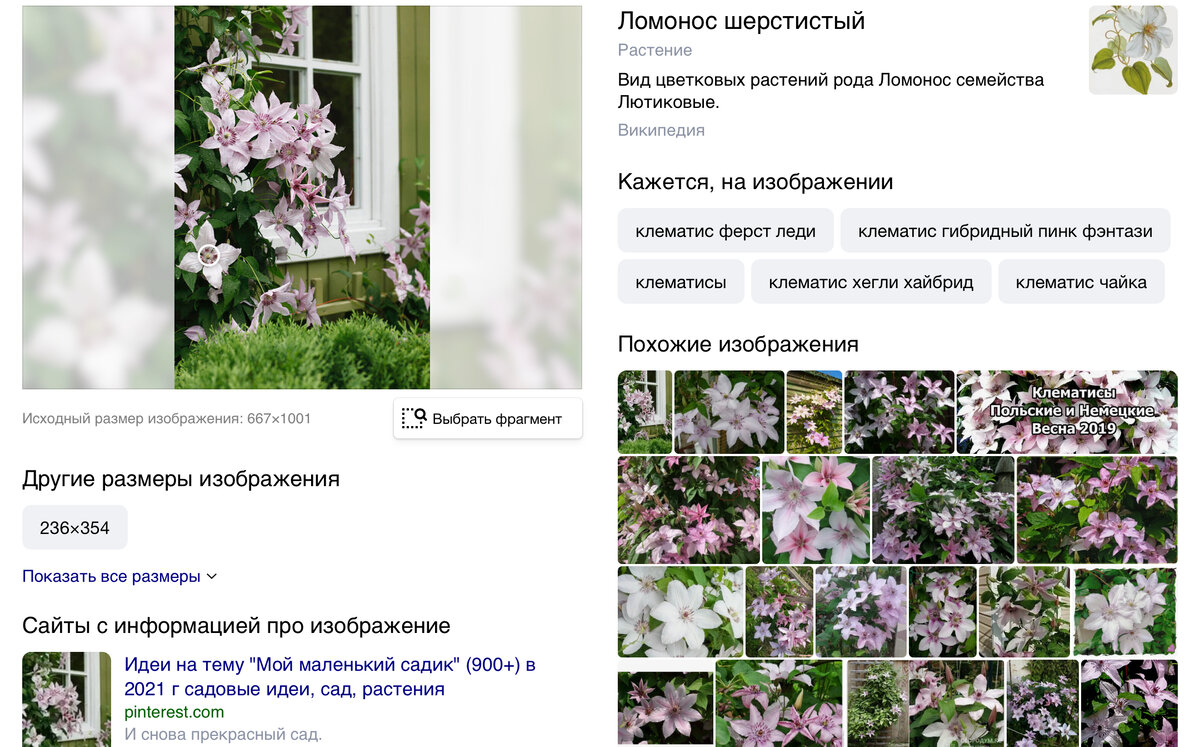This screenshot has height=747, width=1200.
Task: Select the клематисы tag chip
Action: (x=681, y=282)
